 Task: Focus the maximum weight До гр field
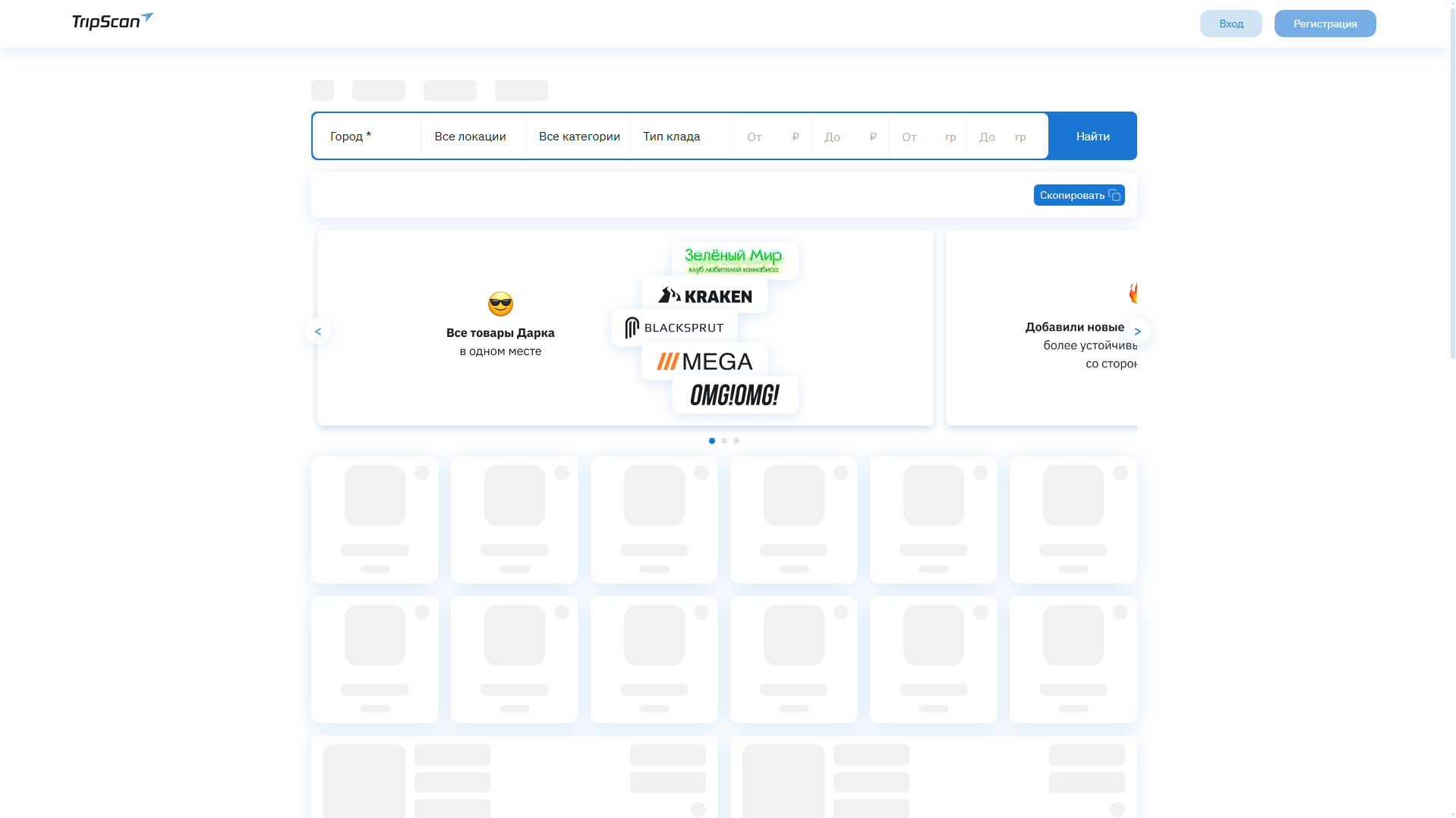[x=1007, y=137]
